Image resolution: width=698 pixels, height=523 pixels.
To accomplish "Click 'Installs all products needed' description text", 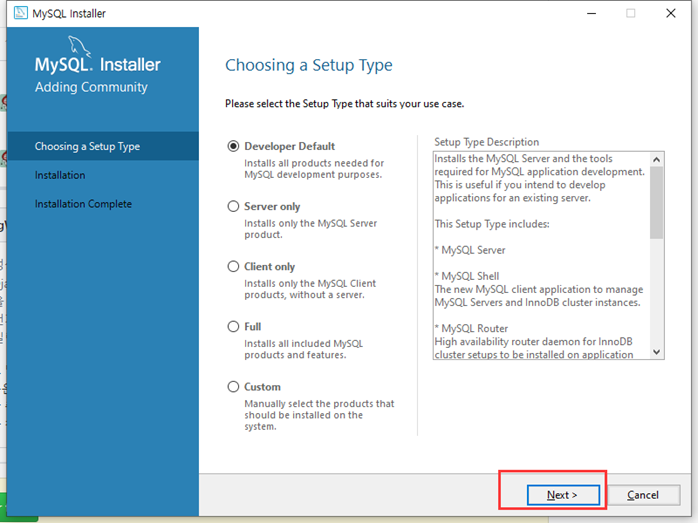I will (314, 169).
